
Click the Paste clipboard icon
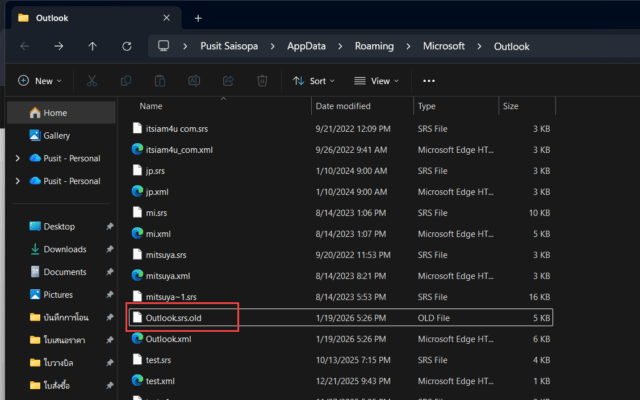[160, 81]
